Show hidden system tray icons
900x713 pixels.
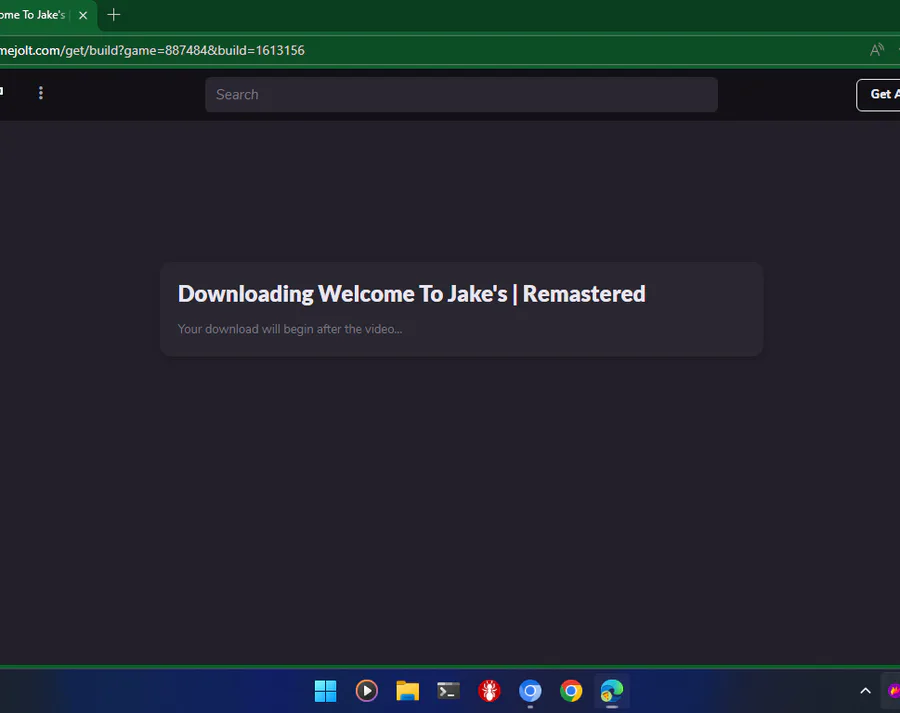pyautogui.click(x=866, y=691)
